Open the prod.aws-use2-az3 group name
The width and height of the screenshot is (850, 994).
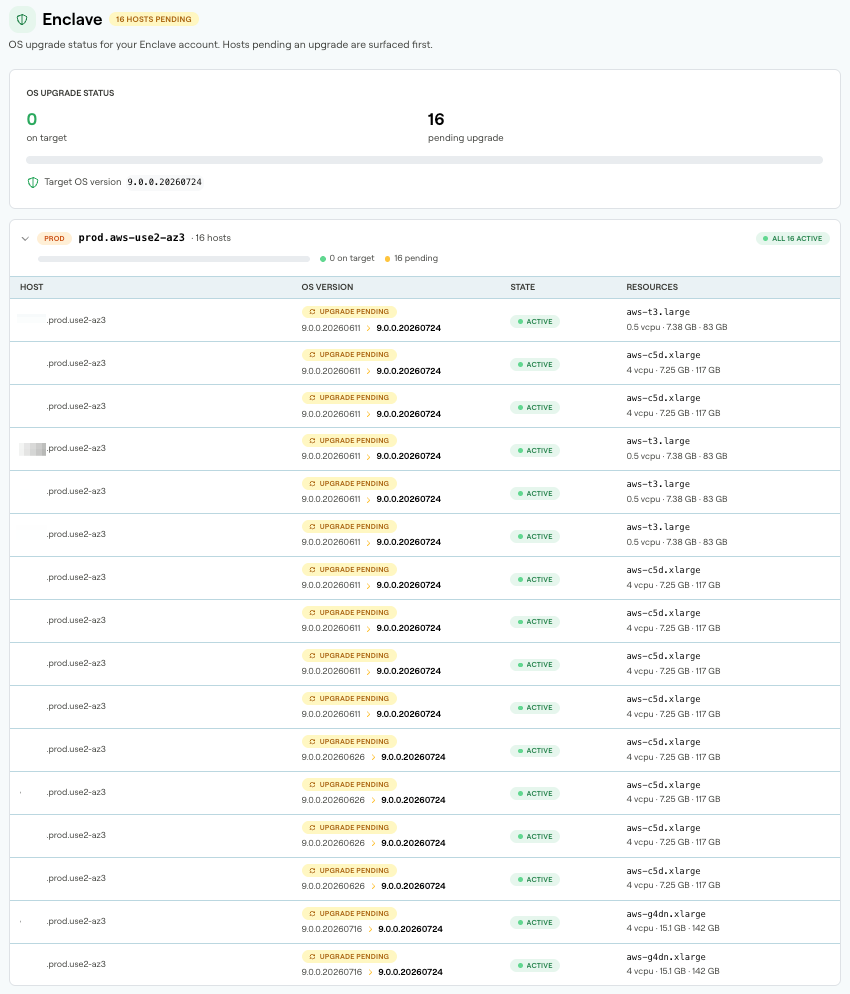tap(131, 238)
